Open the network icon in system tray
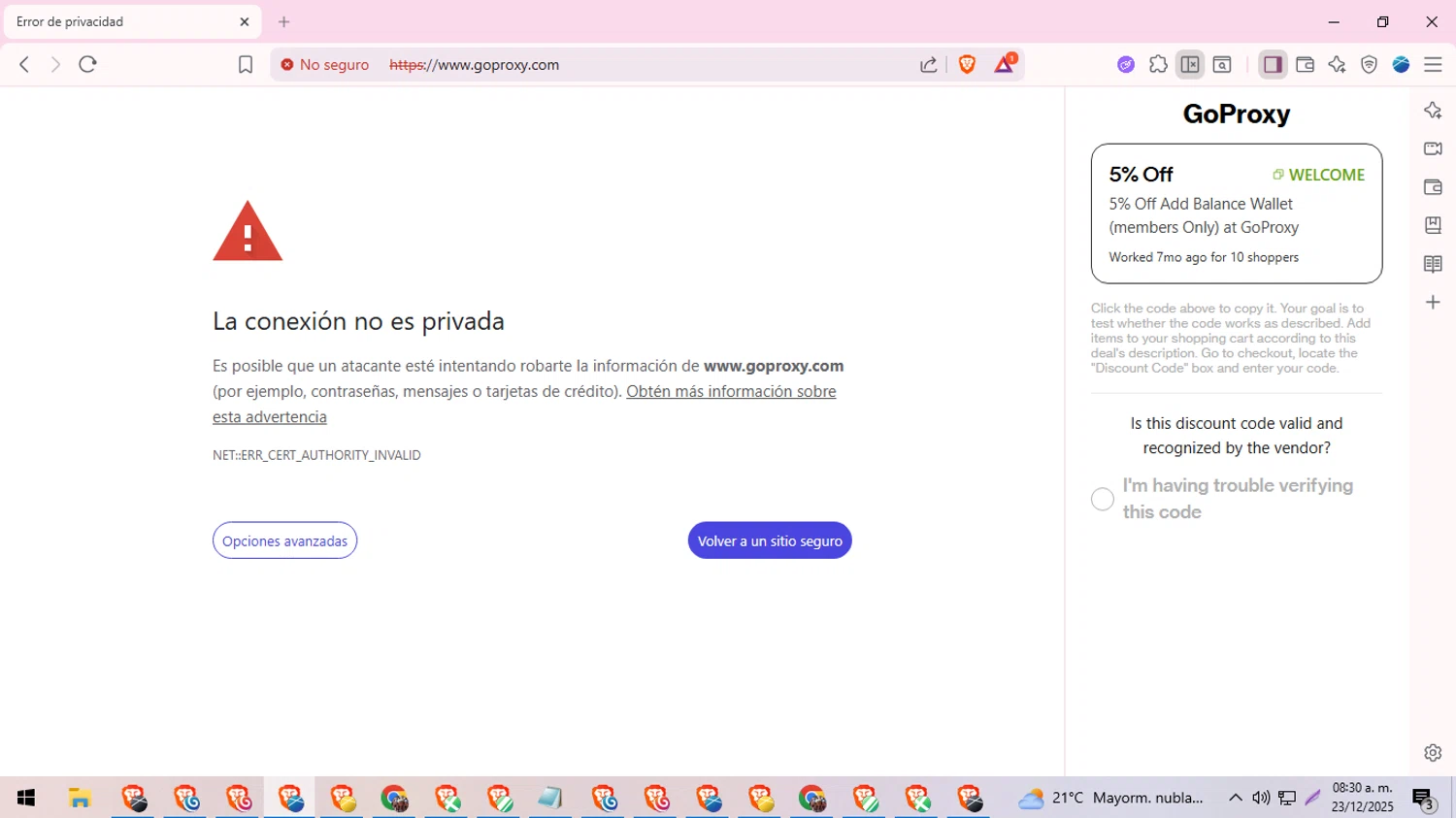The height and width of the screenshot is (818, 1456). click(1287, 798)
